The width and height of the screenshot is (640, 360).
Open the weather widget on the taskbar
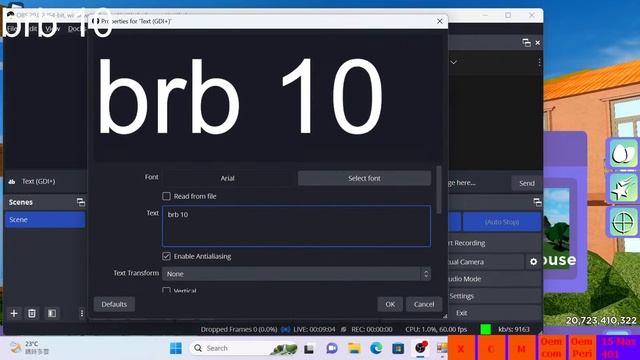pyautogui.click(x=29, y=348)
